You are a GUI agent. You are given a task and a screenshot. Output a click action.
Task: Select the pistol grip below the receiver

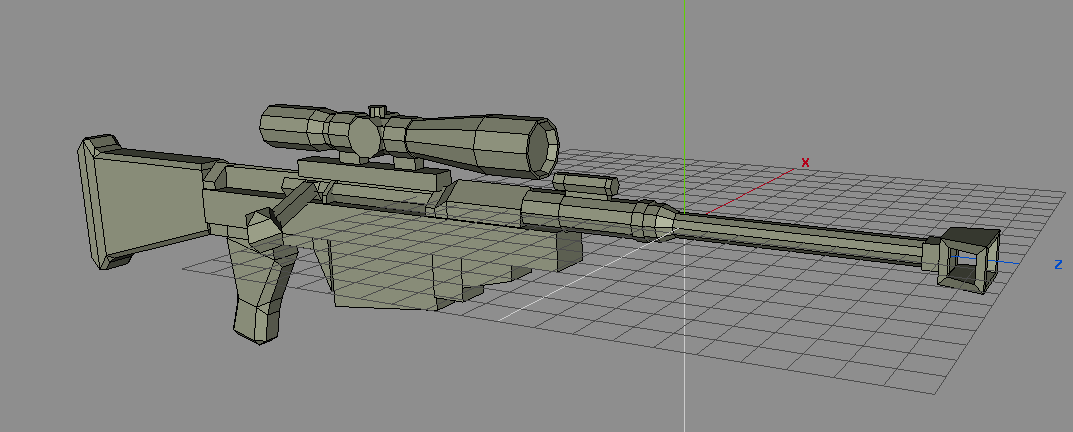click(260, 291)
